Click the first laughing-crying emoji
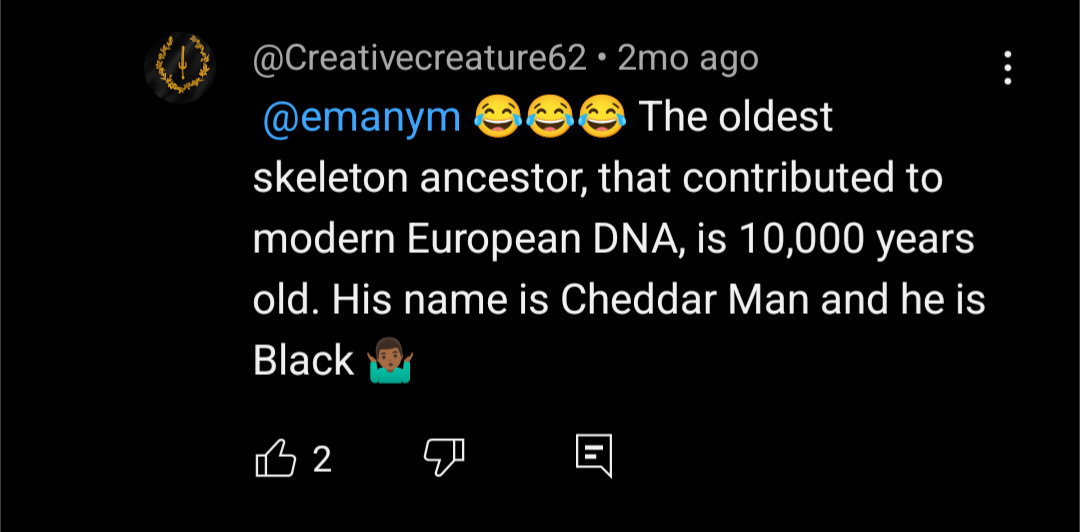The height and width of the screenshot is (532, 1080). coord(495,118)
